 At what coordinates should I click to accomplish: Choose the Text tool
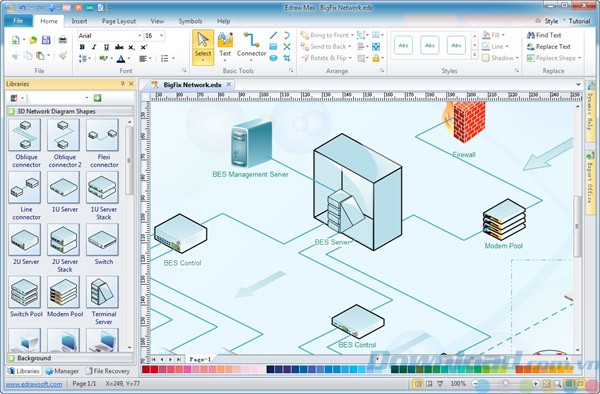coord(225,47)
